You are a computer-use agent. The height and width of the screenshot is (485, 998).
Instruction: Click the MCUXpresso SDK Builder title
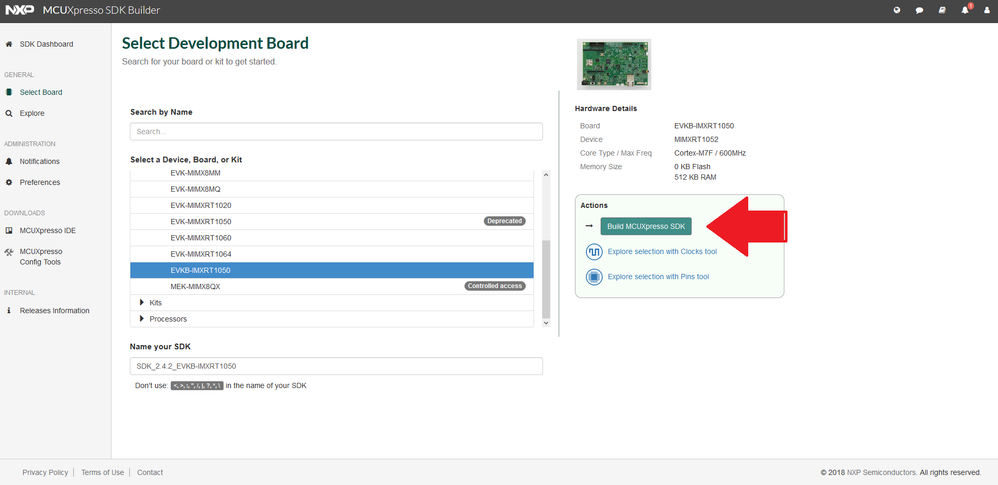click(x=101, y=10)
